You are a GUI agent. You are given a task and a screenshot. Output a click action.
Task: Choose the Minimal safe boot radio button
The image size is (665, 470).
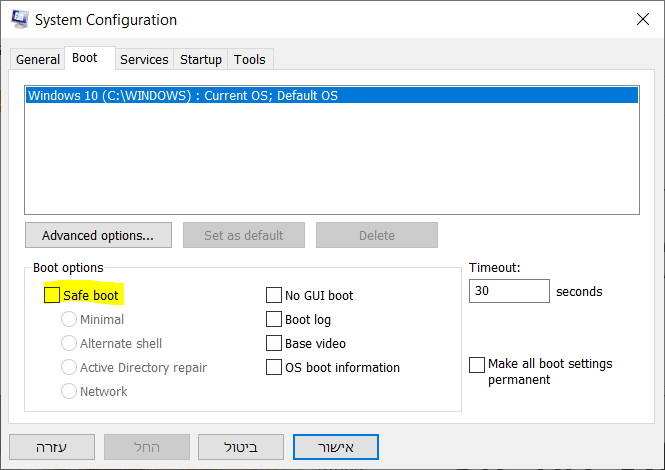click(69, 320)
